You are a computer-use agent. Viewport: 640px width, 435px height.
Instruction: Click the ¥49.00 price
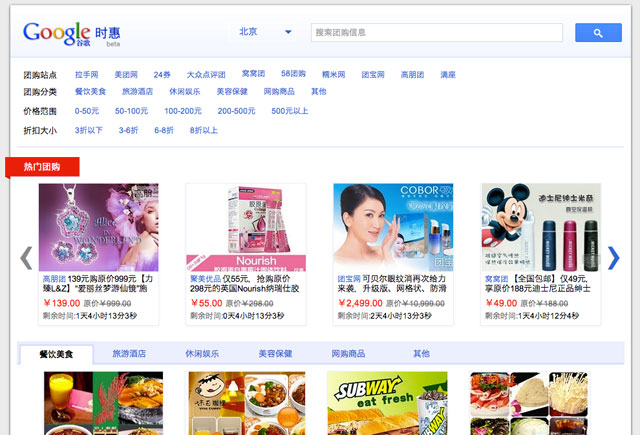coord(501,303)
